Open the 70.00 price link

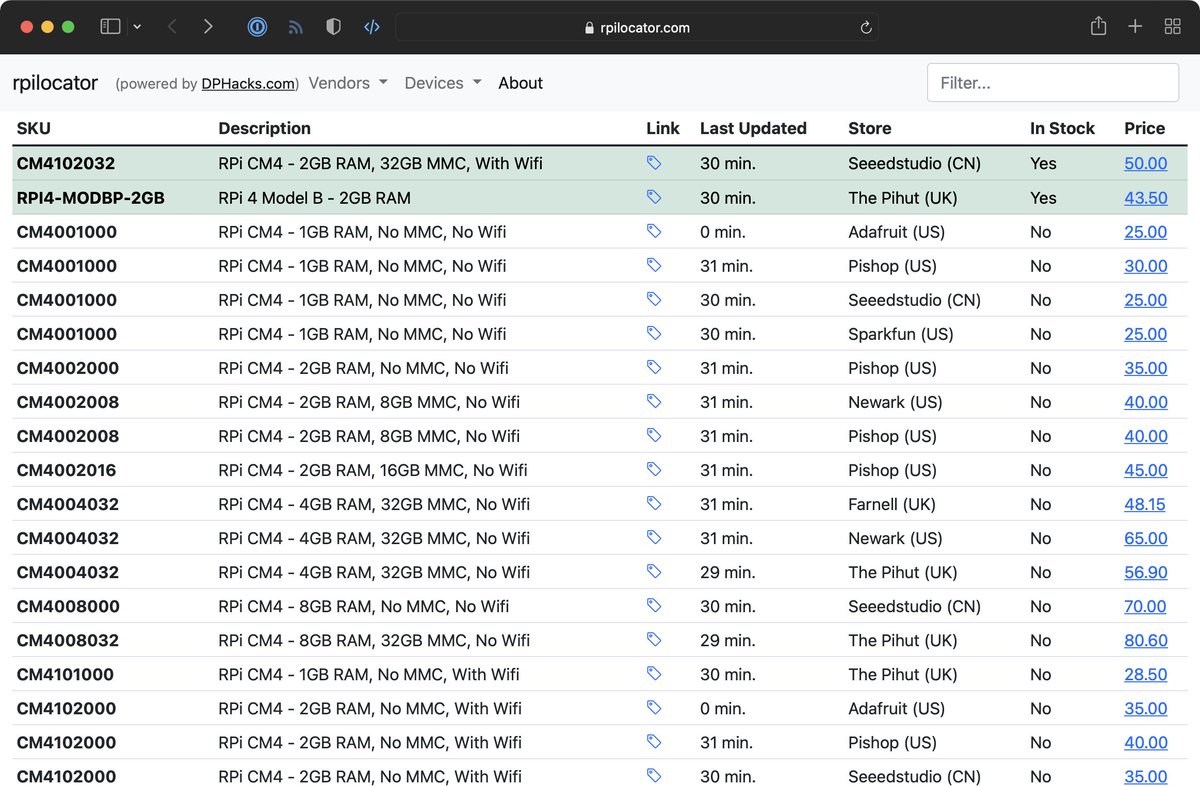1145,606
